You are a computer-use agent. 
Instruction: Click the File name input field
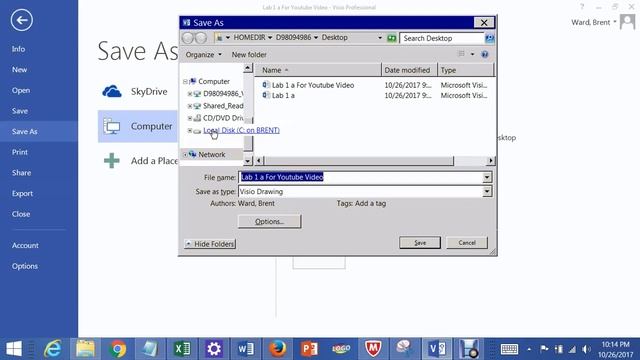[360, 177]
